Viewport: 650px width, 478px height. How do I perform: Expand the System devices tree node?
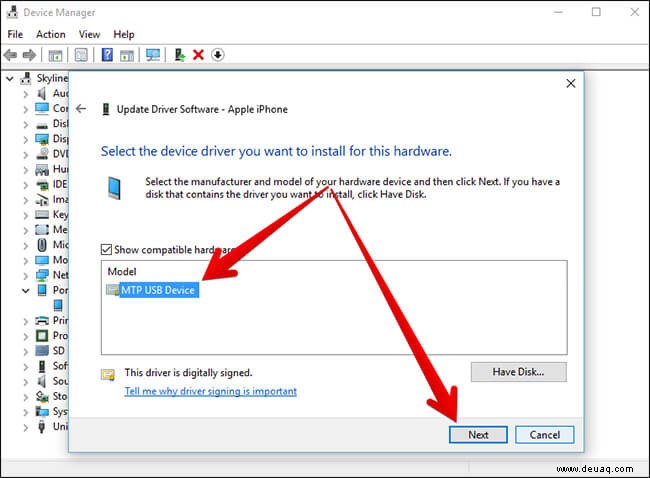coord(26,412)
